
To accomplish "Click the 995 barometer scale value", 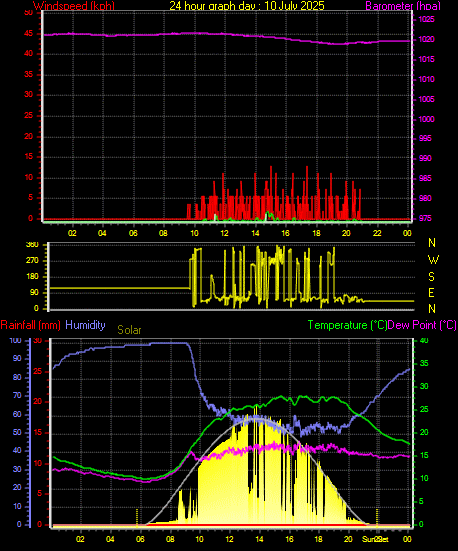I will tap(425, 138).
